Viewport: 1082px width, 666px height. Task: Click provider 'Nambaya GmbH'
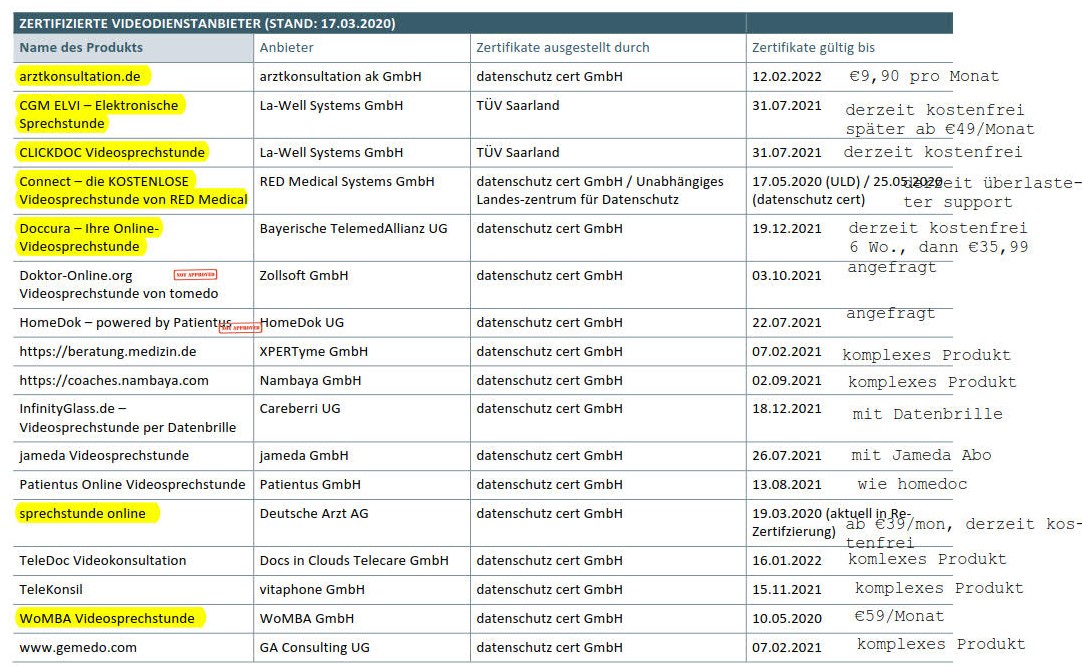[x=310, y=380]
